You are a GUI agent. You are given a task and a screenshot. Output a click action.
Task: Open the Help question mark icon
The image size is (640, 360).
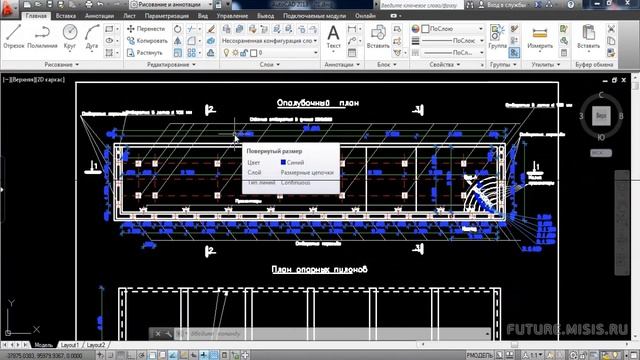click(571, 4)
